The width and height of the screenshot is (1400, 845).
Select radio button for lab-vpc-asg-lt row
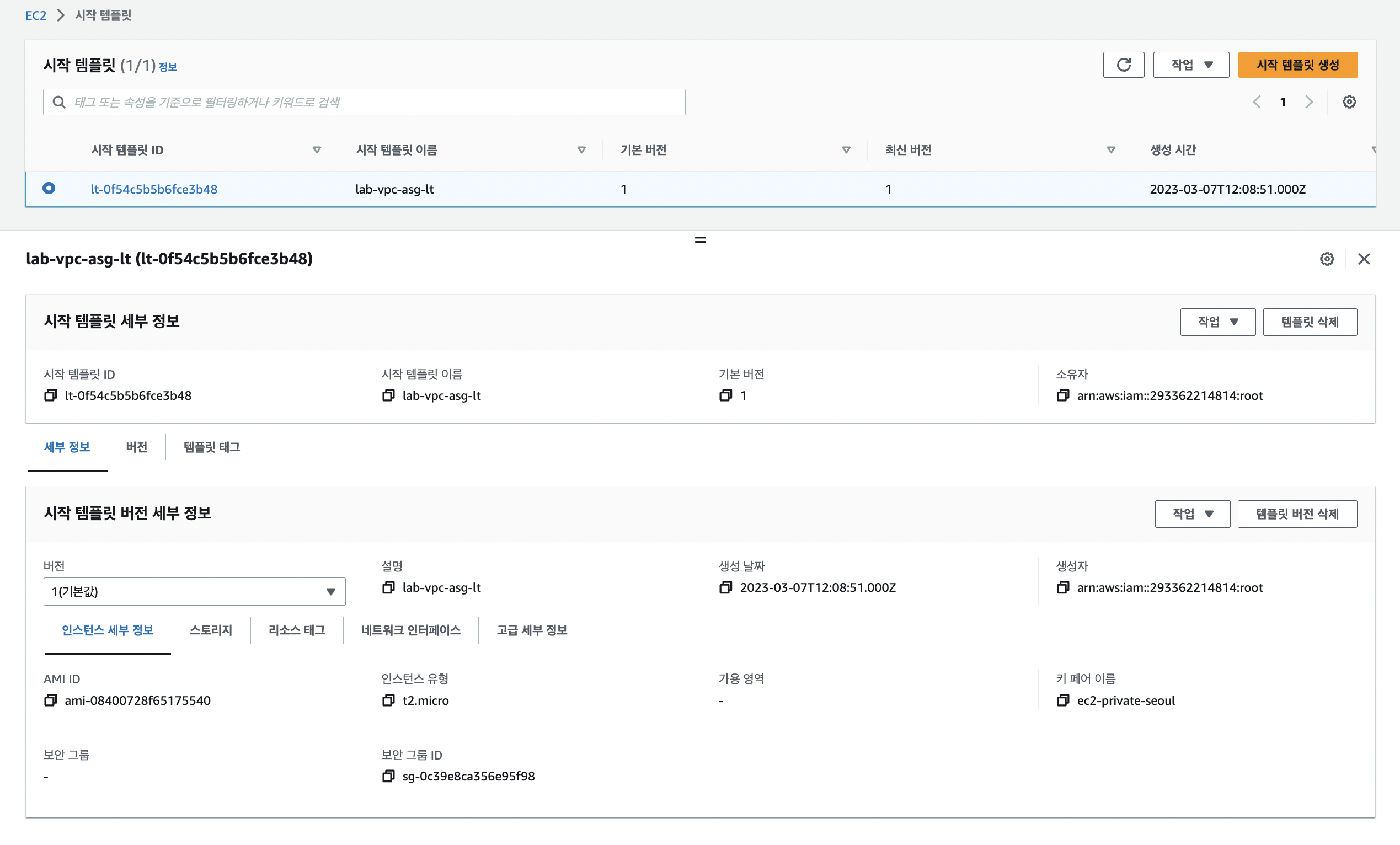pos(49,188)
